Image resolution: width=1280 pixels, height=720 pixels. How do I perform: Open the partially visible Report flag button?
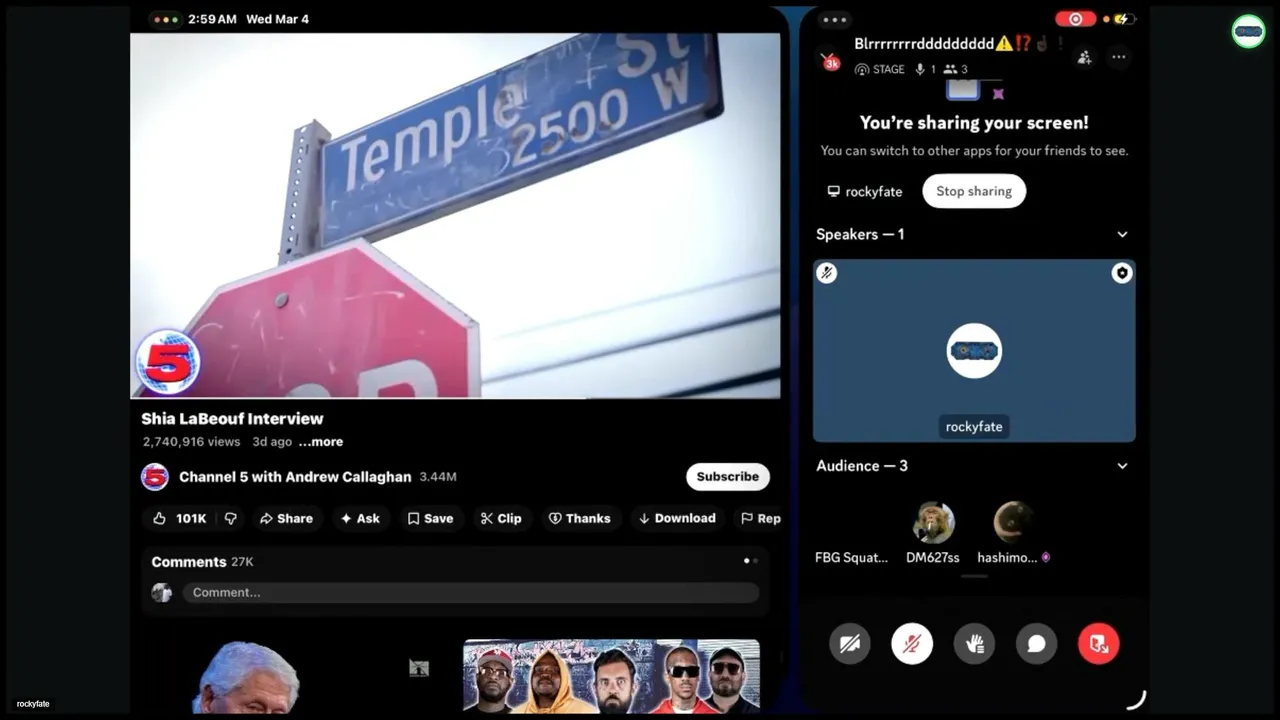[760, 518]
